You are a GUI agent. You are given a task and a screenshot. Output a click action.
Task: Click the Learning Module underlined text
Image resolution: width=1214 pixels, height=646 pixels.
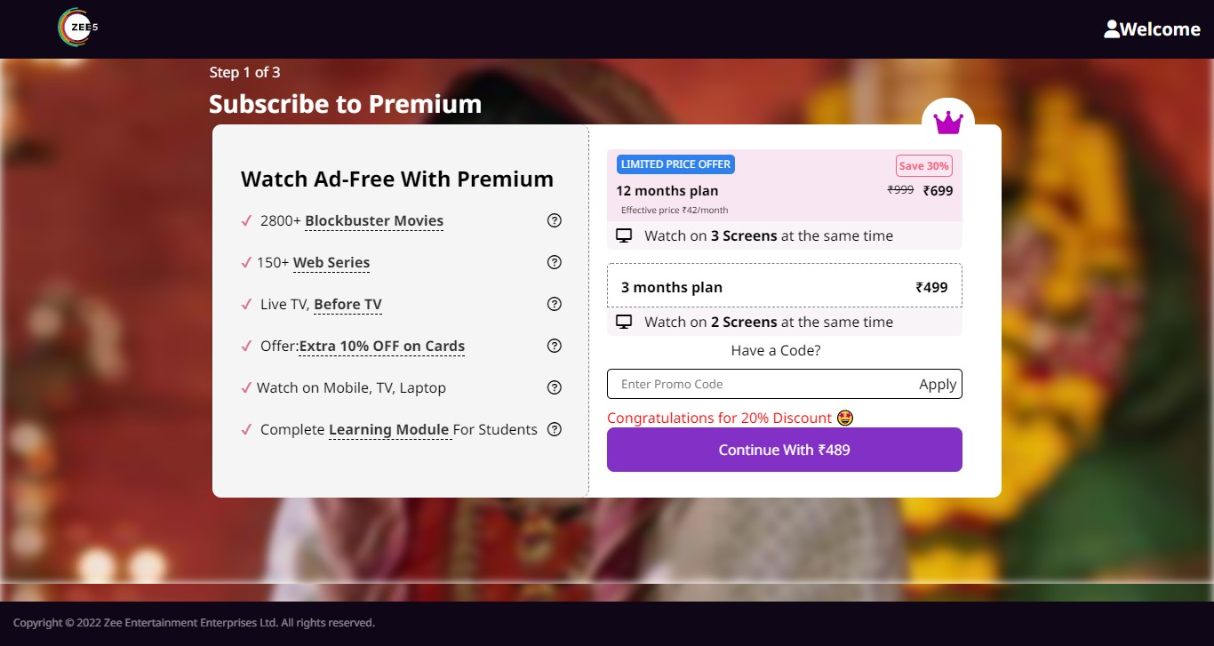(389, 430)
